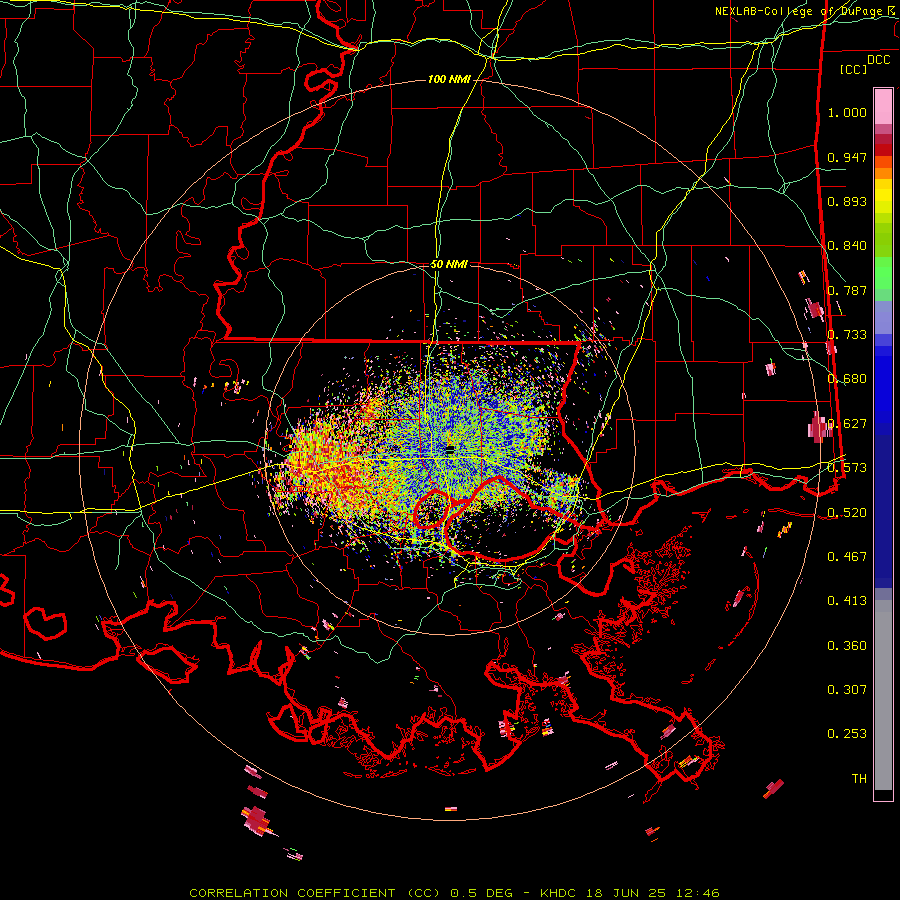Select the 0.573 scale value
The height and width of the screenshot is (900, 900).
point(847,468)
